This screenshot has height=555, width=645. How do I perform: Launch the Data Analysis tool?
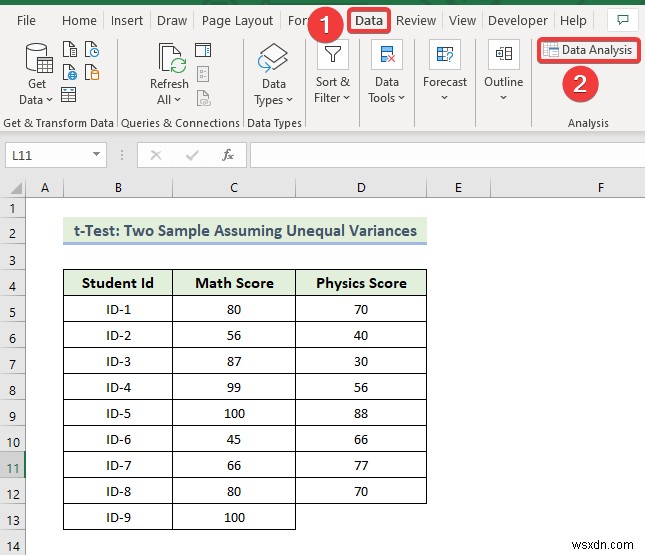coord(589,50)
